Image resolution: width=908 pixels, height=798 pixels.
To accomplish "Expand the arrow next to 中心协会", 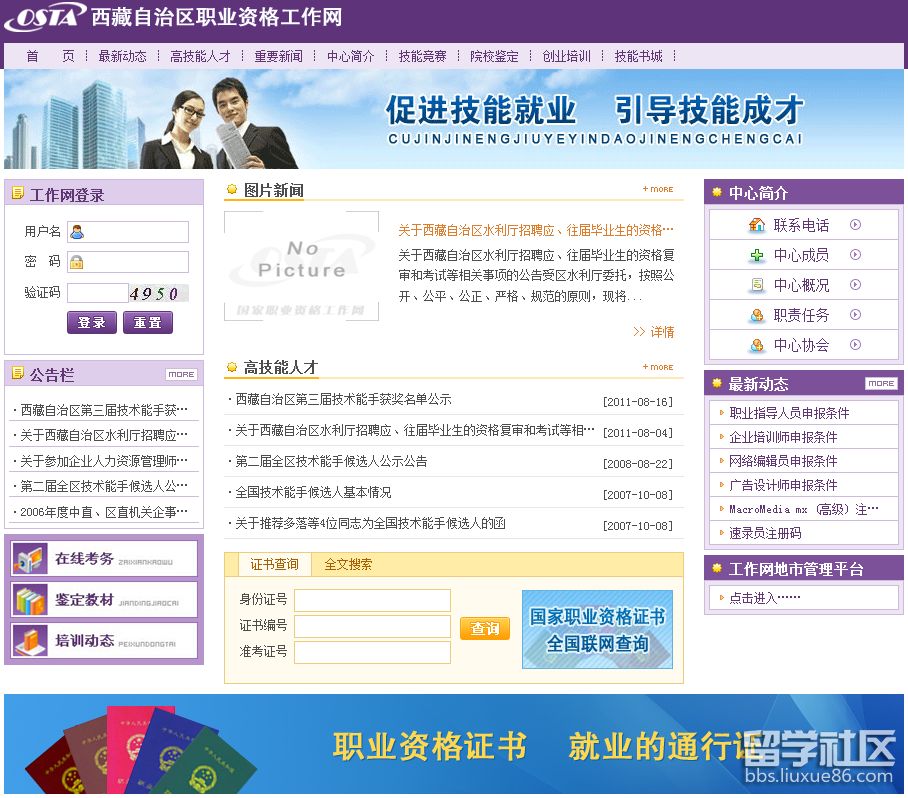I will [856, 344].
